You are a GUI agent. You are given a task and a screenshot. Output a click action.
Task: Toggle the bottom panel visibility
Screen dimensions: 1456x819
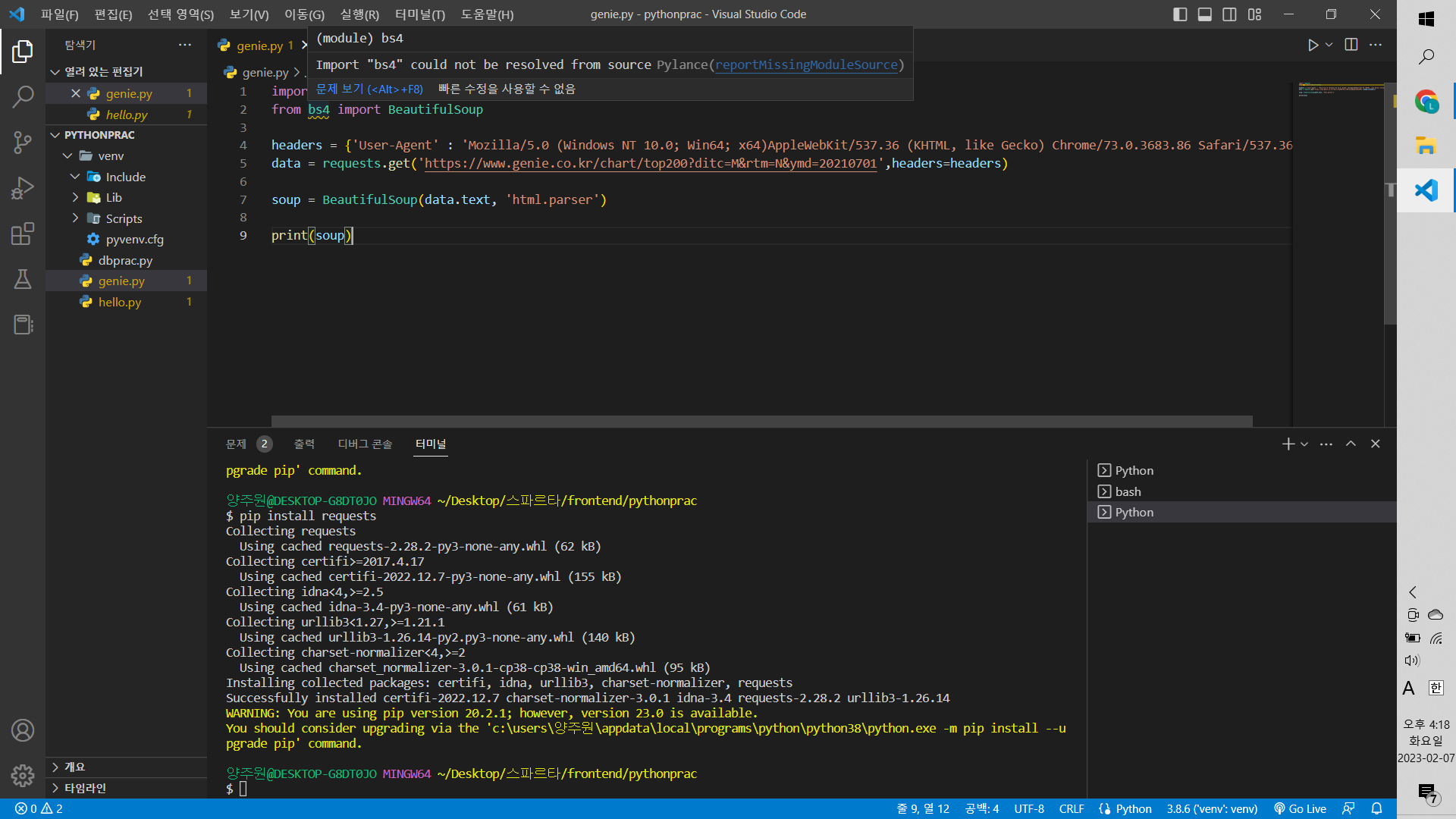(1205, 14)
